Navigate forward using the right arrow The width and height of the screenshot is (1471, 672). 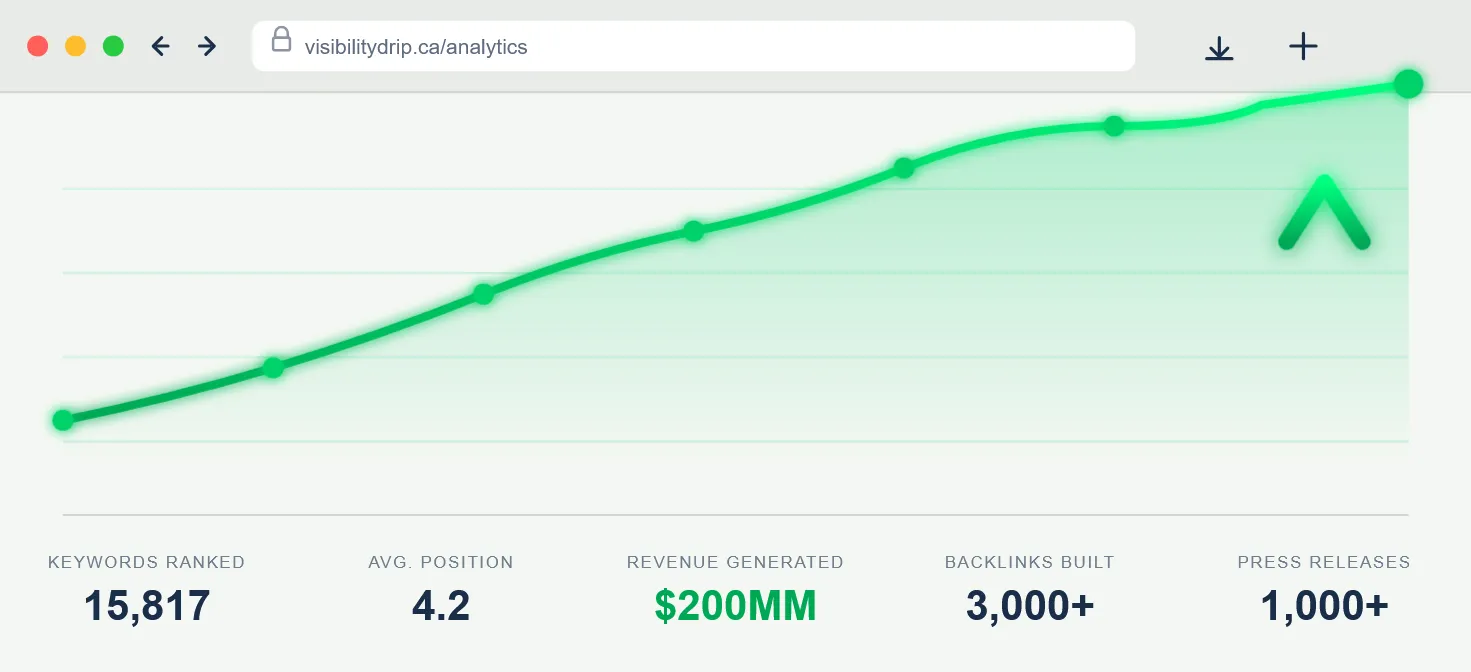[206, 45]
